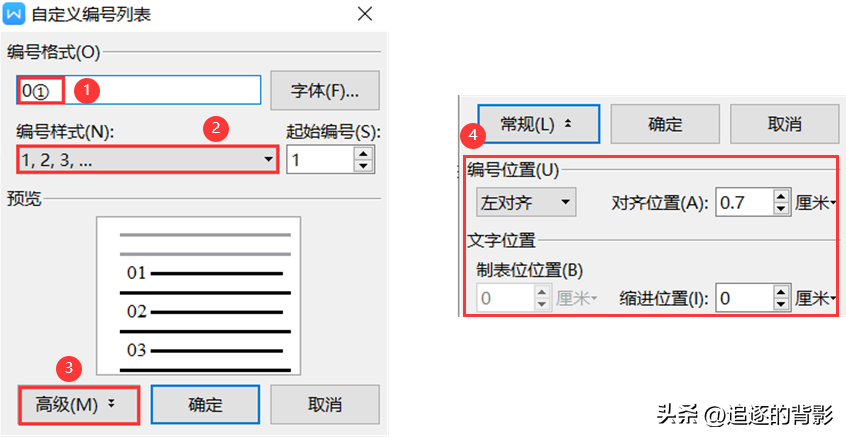Screen dimensions: 846x438
Task: Open 对齐位置 unit 厘米 dropdown
Action: pos(815,203)
